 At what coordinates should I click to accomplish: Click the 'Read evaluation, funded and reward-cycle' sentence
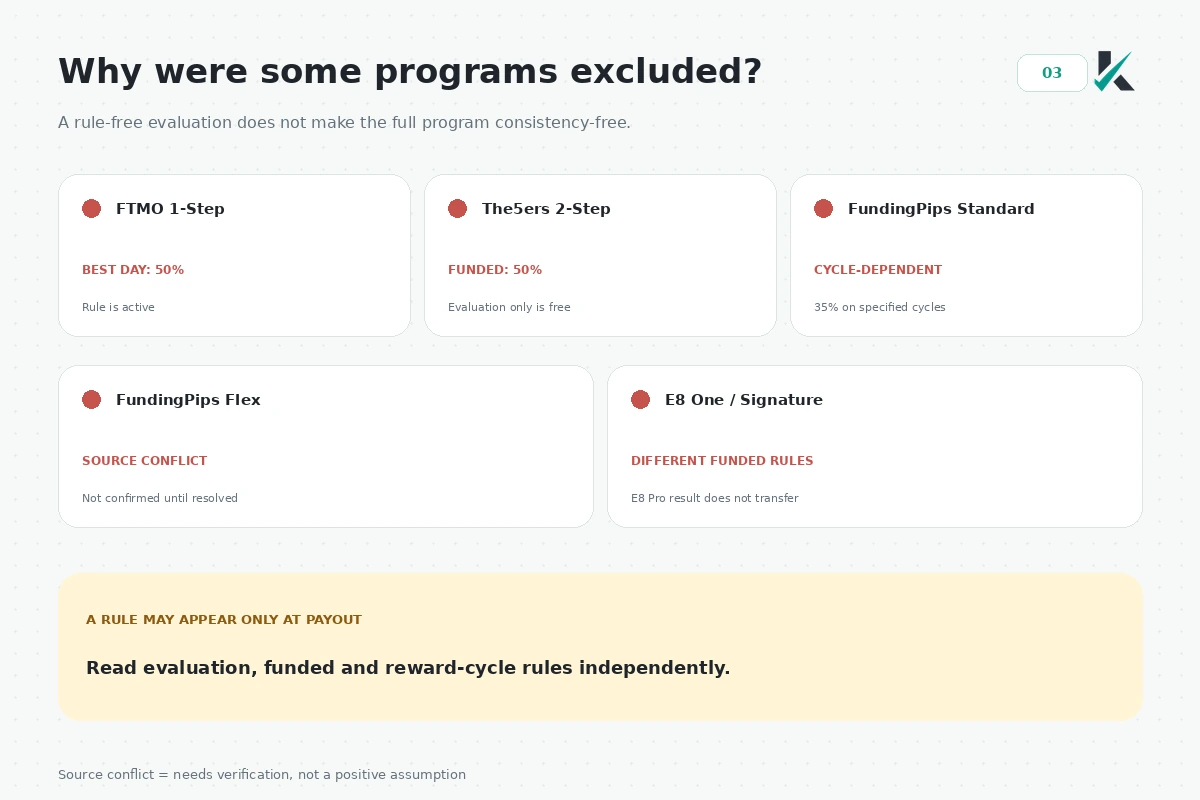[408, 668]
